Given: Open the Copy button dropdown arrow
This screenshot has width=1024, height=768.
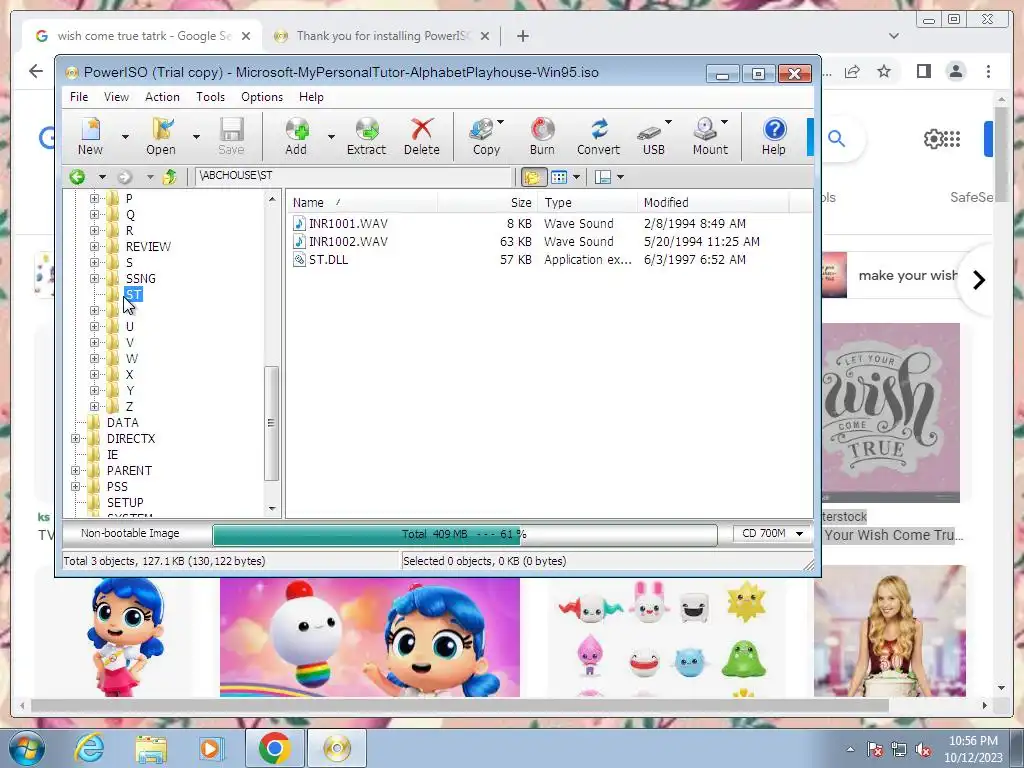Looking at the screenshot, I should pyautogui.click(x=500, y=122).
